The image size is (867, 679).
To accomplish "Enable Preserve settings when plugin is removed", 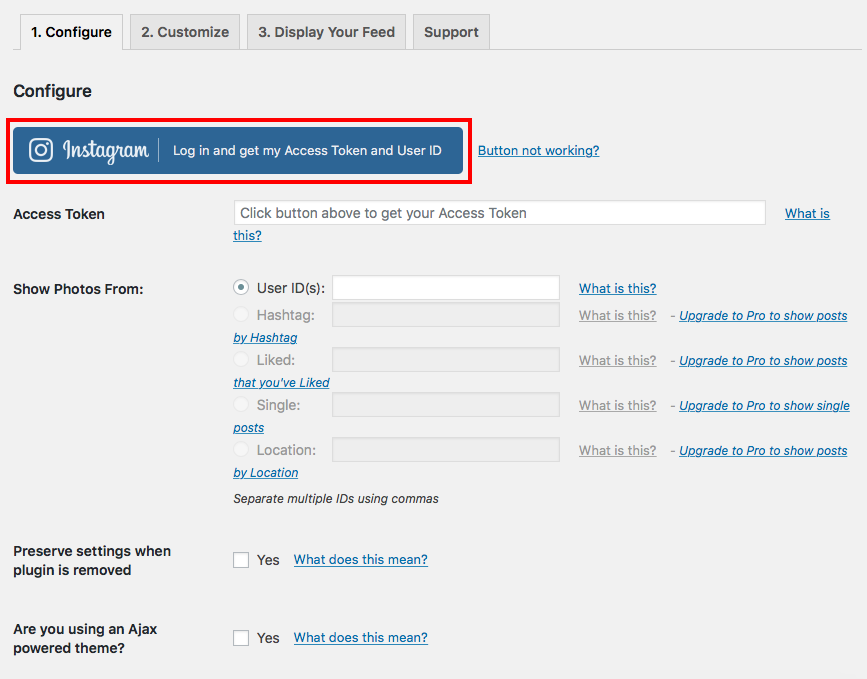I will pyautogui.click(x=241, y=560).
